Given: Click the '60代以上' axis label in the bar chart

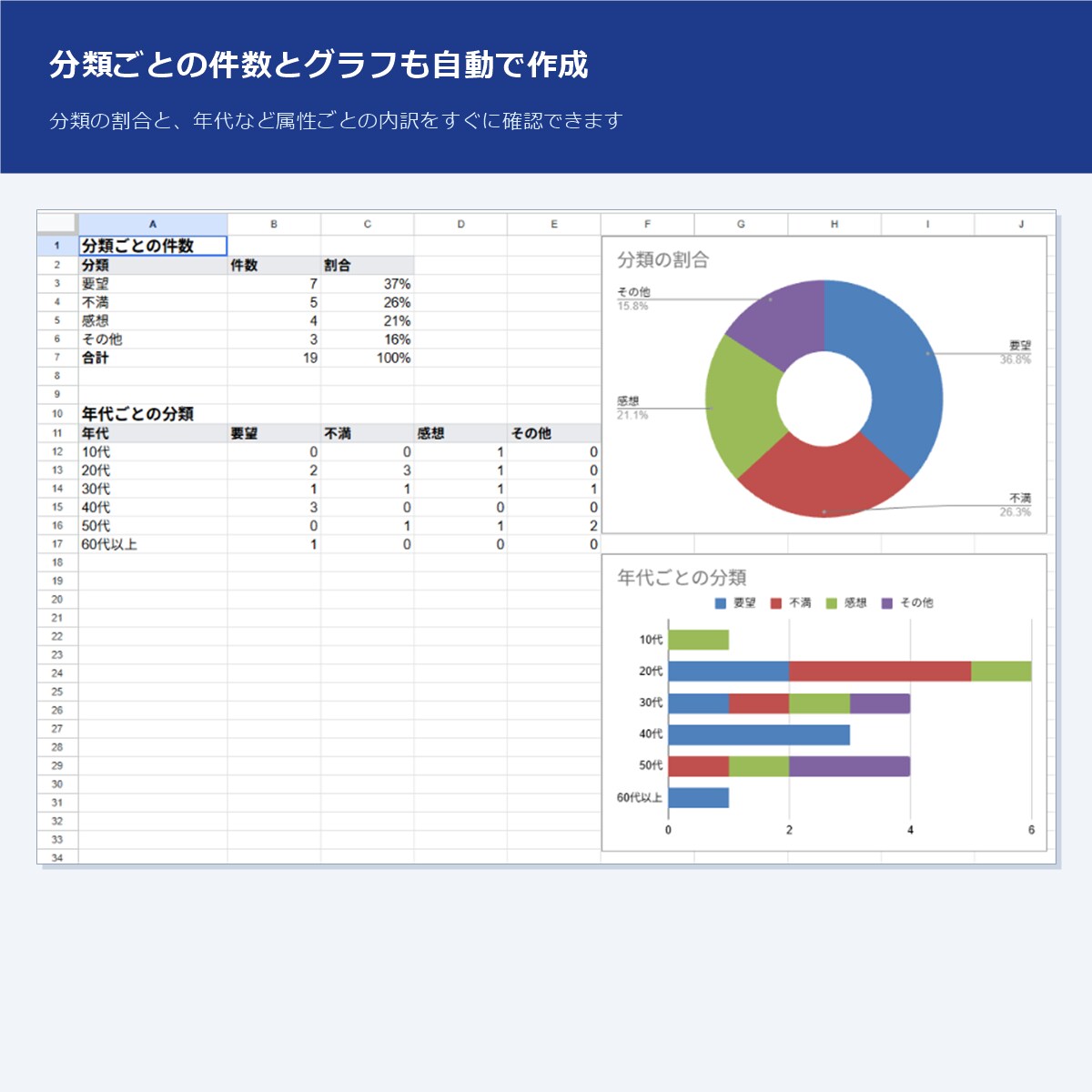Looking at the screenshot, I should [640, 798].
